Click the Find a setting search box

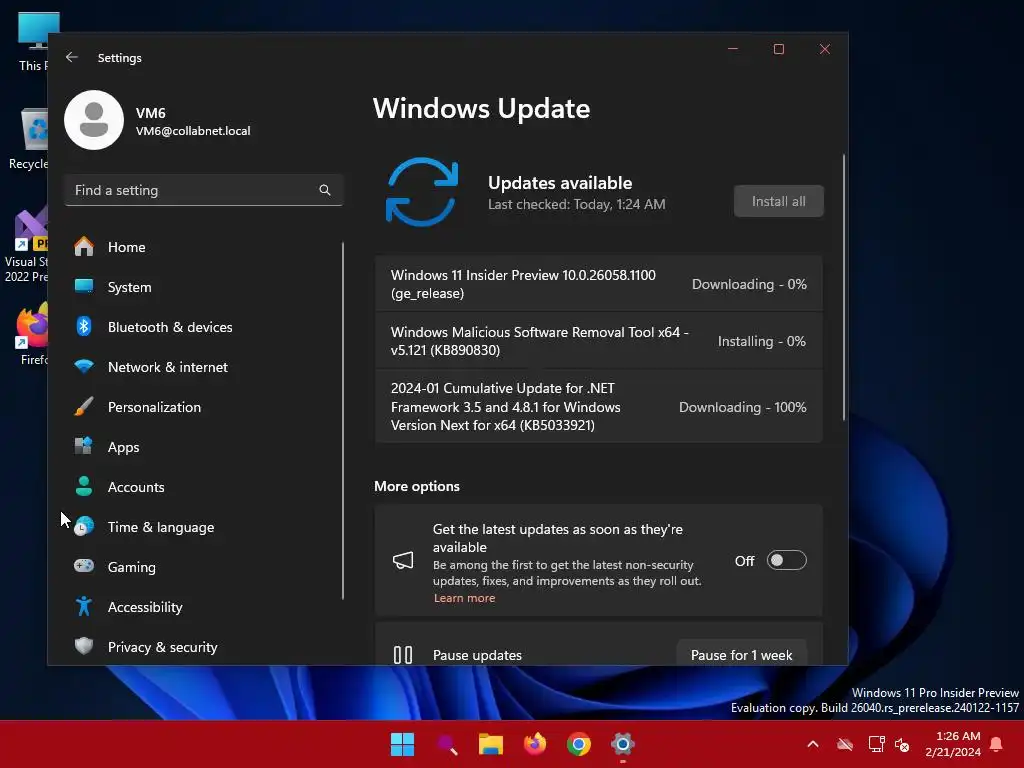(204, 190)
